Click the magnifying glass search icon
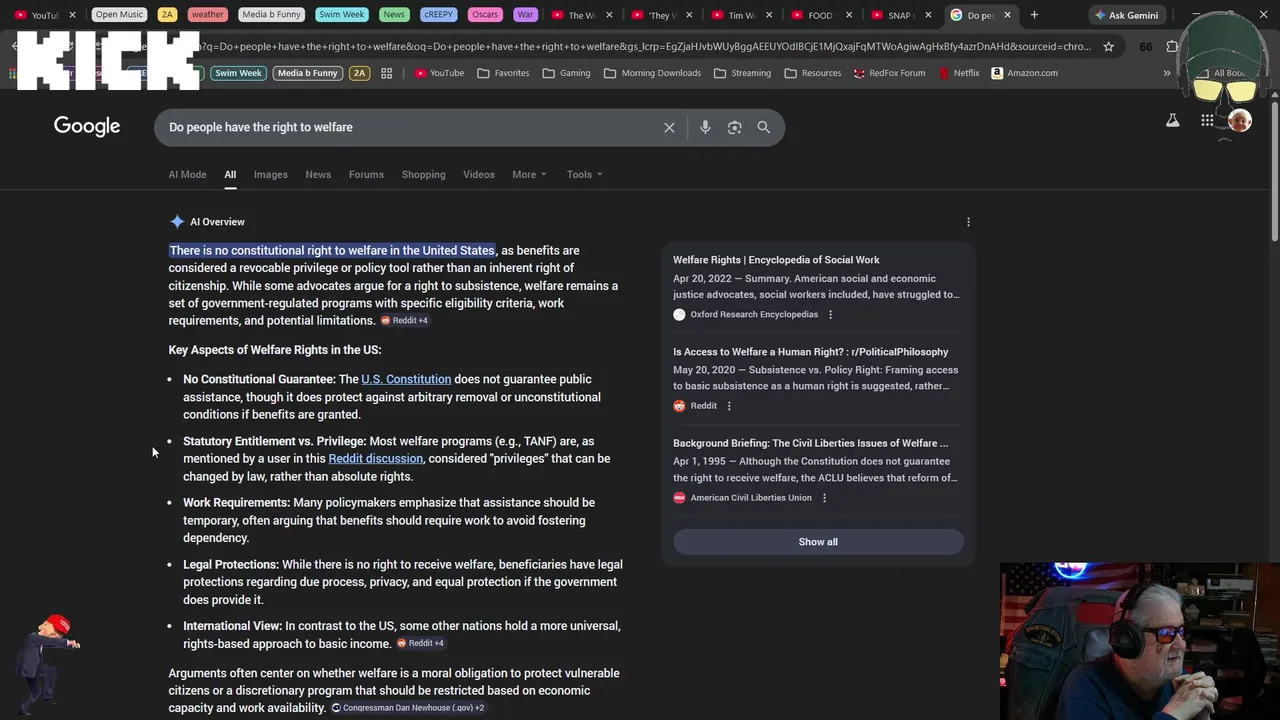1280x720 pixels. (x=764, y=127)
